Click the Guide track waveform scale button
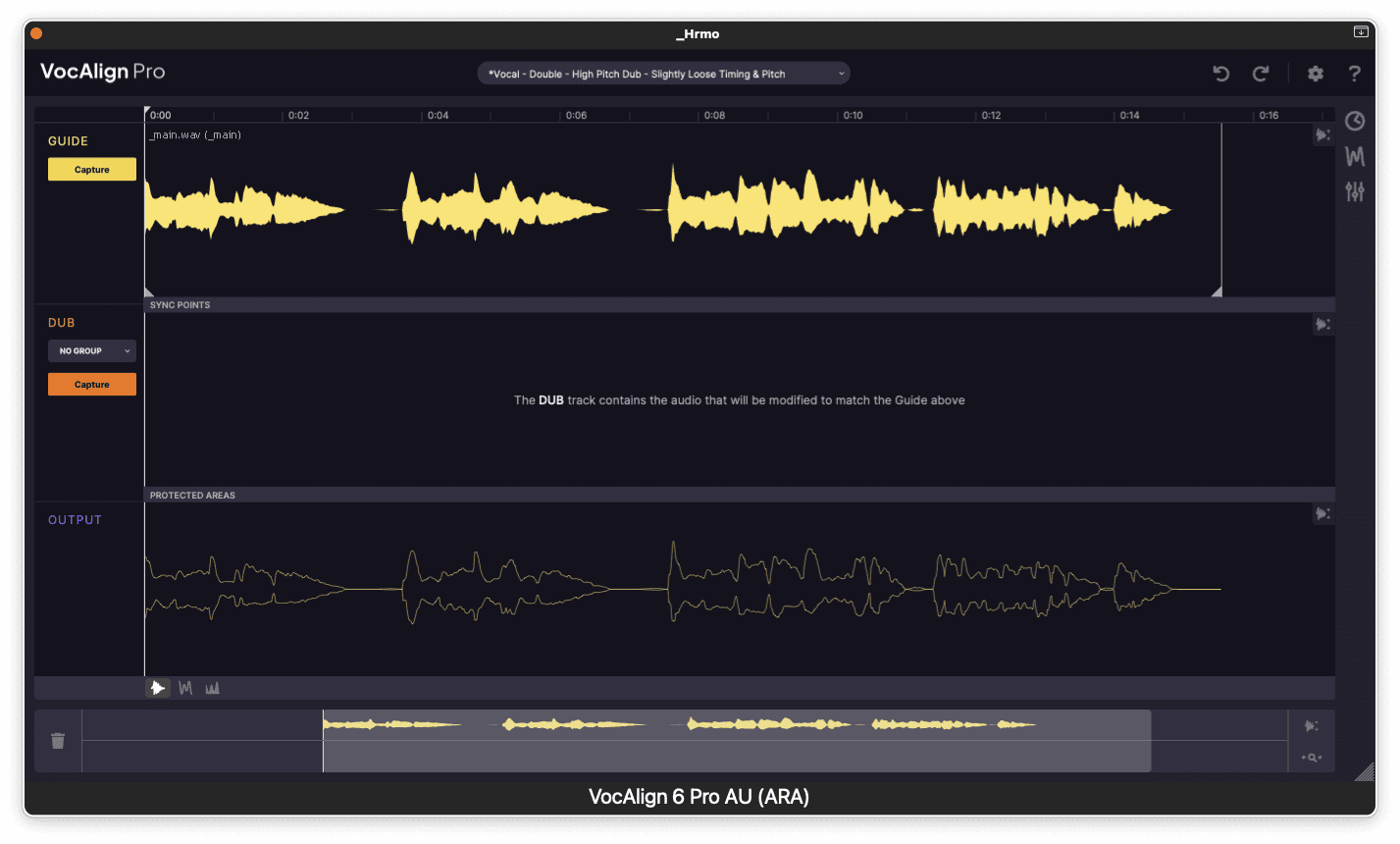The image size is (1400, 844). pyautogui.click(x=1323, y=135)
